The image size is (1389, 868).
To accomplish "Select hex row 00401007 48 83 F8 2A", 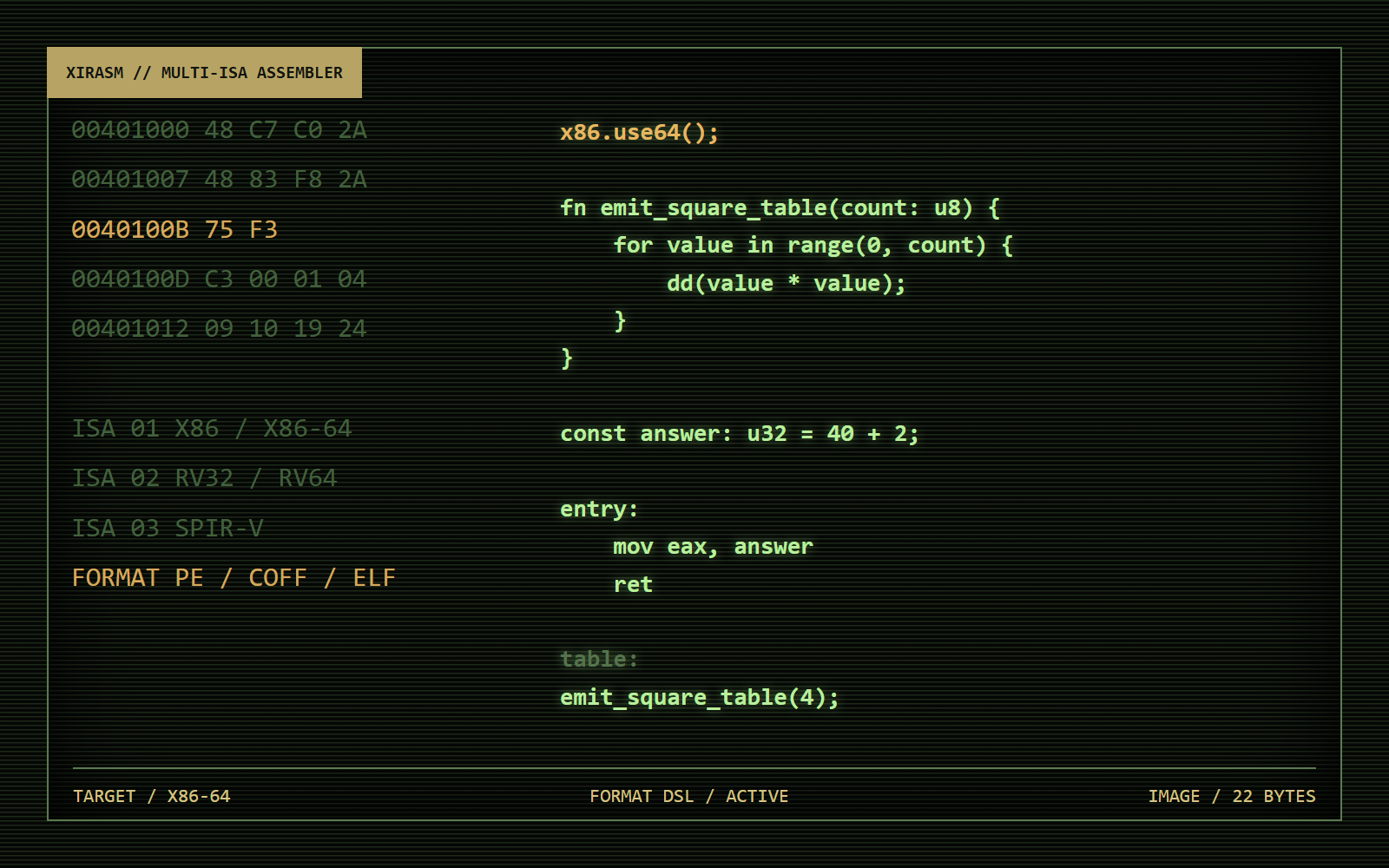I will coord(219,180).
